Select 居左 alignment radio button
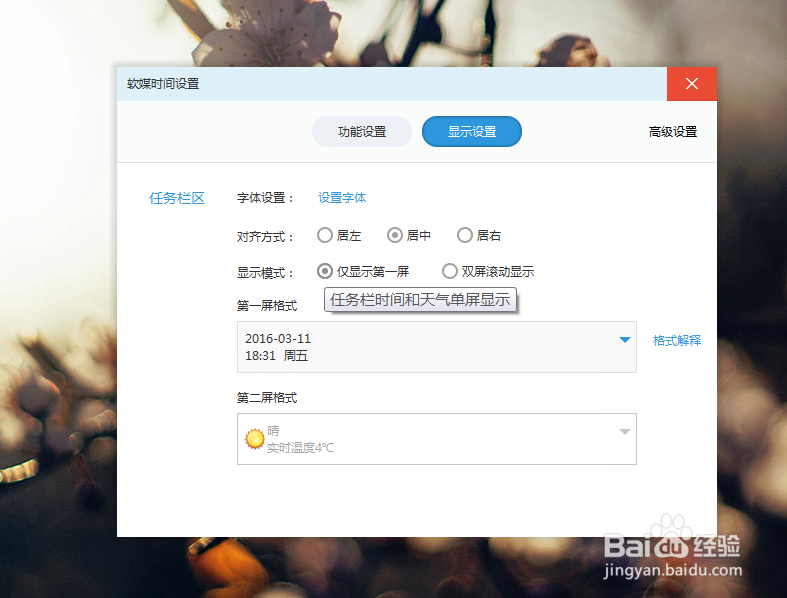The image size is (787, 598). click(x=325, y=235)
